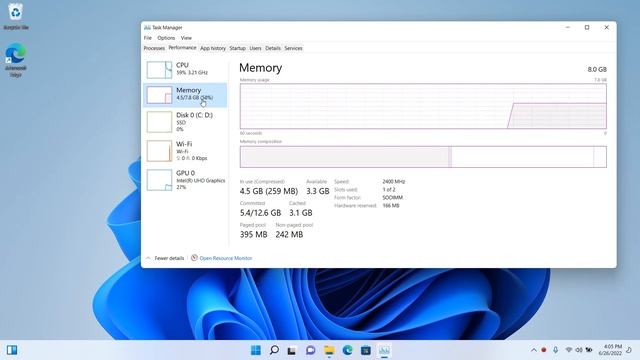Click the Wi-Fi network tray icon
This screenshot has width=640, height=360.
point(569,350)
